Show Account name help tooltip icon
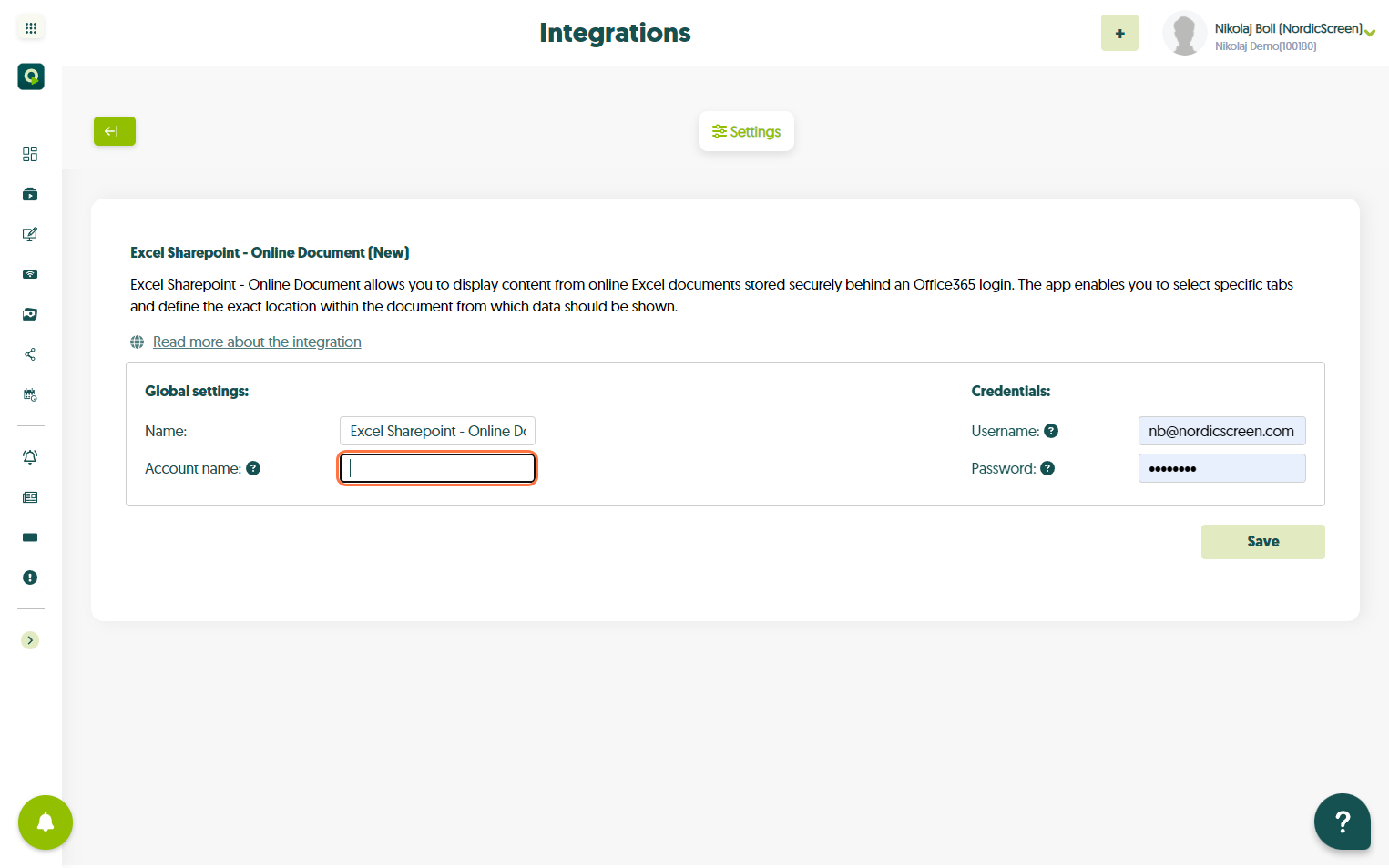The height and width of the screenshot is (868, 1389). (253, 468)
